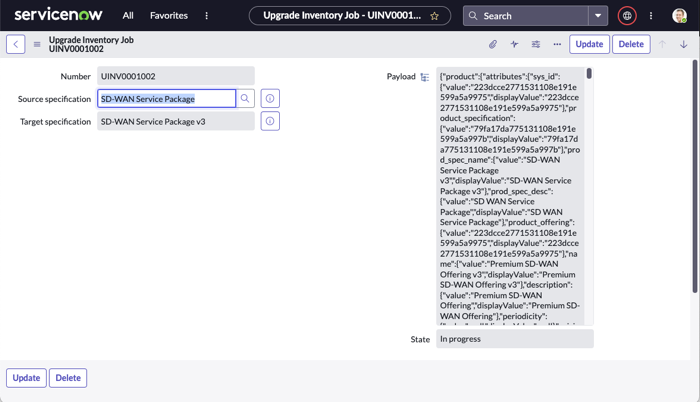This screenshot has height=402, width=700.
Task: Open the form context hamburger menu
Action: click(37, 44)
